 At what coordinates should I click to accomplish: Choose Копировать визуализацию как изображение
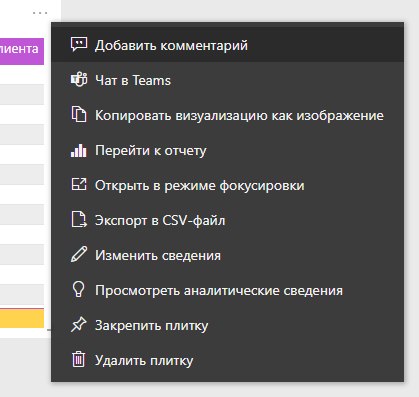click(x=227, y=115)
